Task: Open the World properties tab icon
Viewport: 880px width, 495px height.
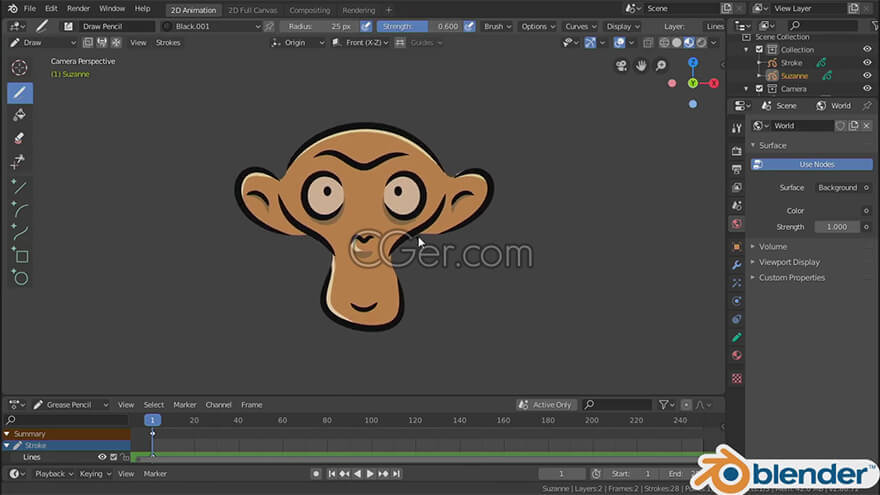Action: point(737,223)
